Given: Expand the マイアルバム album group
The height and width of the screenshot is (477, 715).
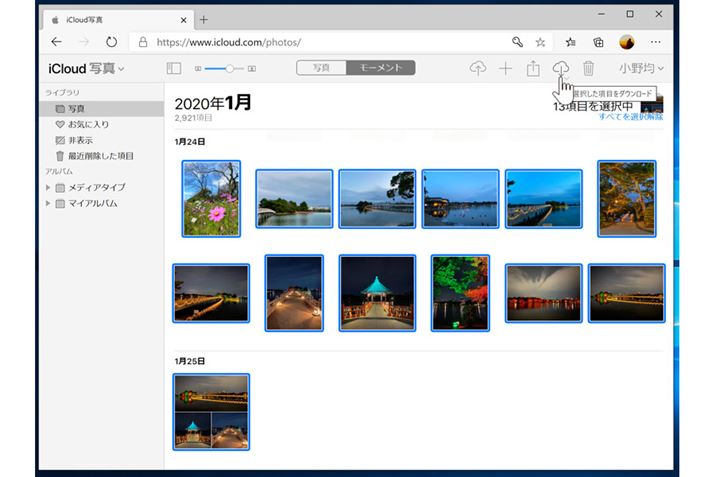Looking at the screenshot, I should click(x=47, y=203).
